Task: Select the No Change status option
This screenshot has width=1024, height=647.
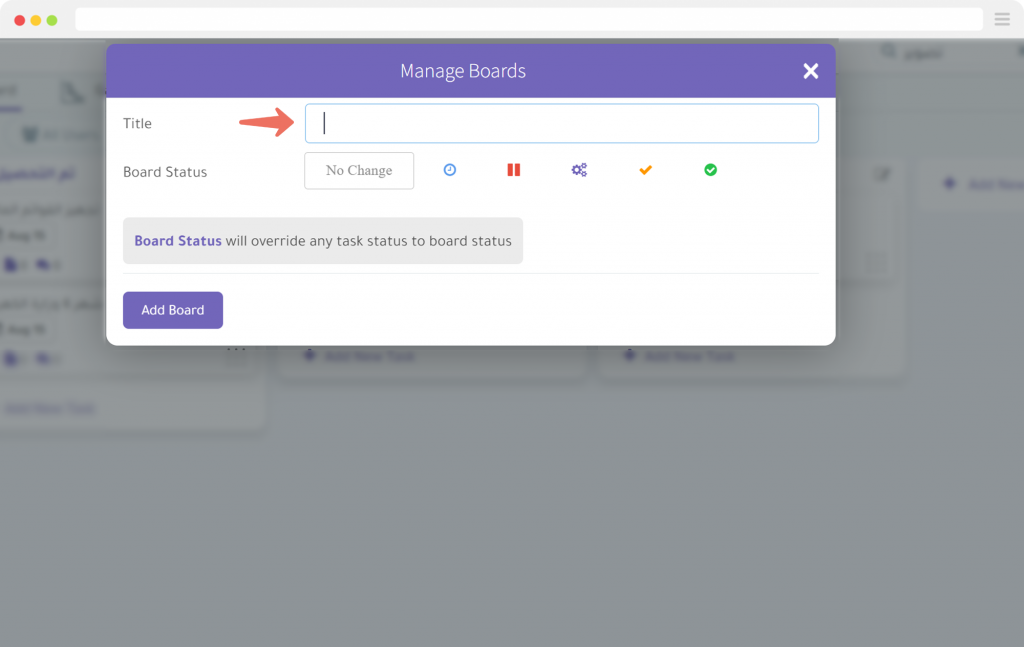Action: [358, 170]
